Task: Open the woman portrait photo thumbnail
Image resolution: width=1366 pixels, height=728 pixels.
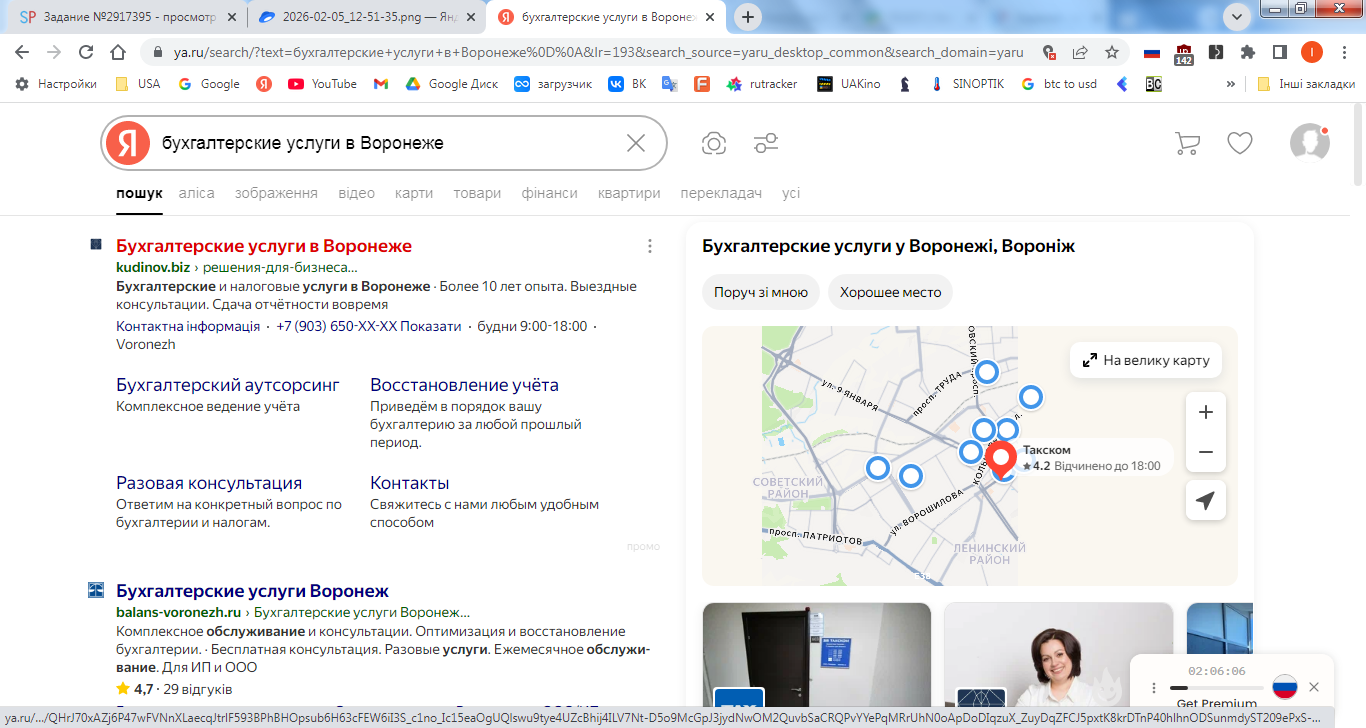Action: 1059,655
